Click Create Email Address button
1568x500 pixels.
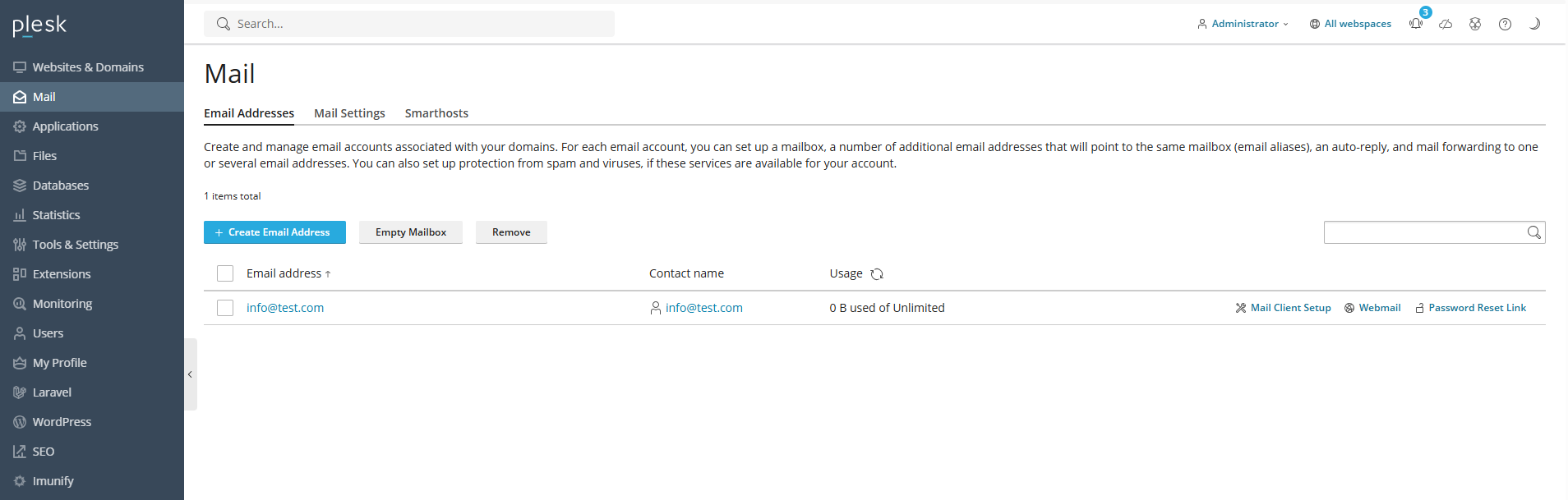click(x=274, y=232)
